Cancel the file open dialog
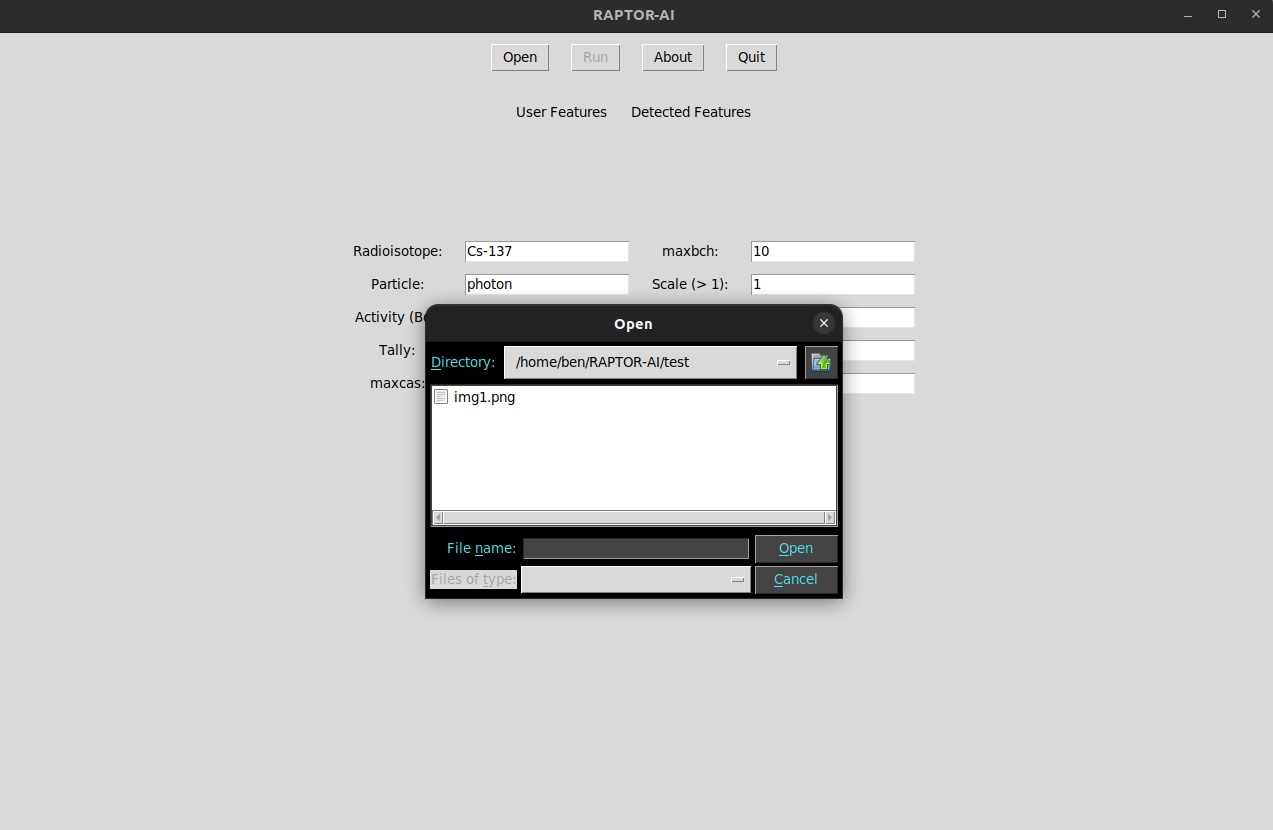 pos(795,579)
